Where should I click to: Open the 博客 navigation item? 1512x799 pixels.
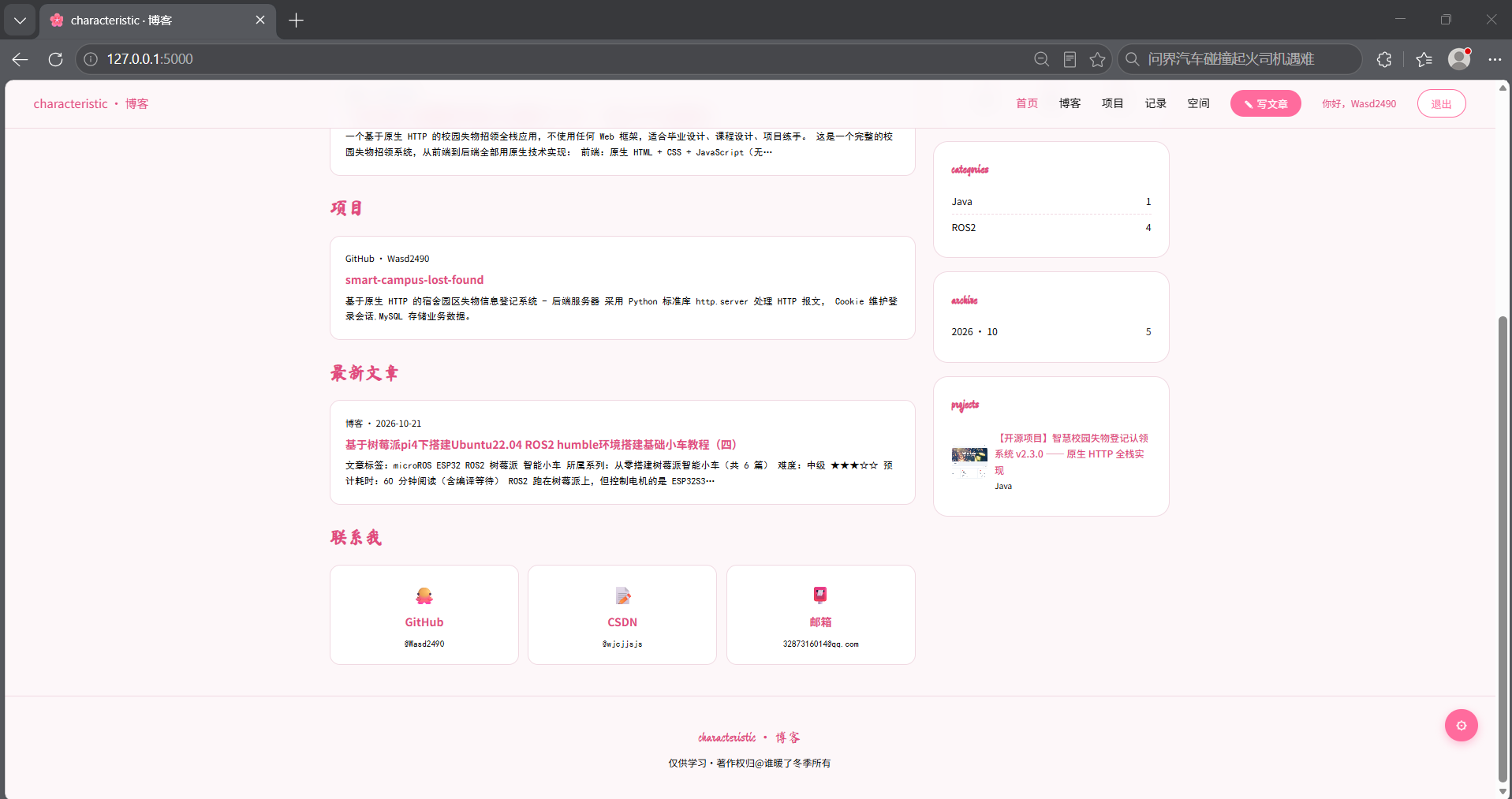pos(1070,103)
